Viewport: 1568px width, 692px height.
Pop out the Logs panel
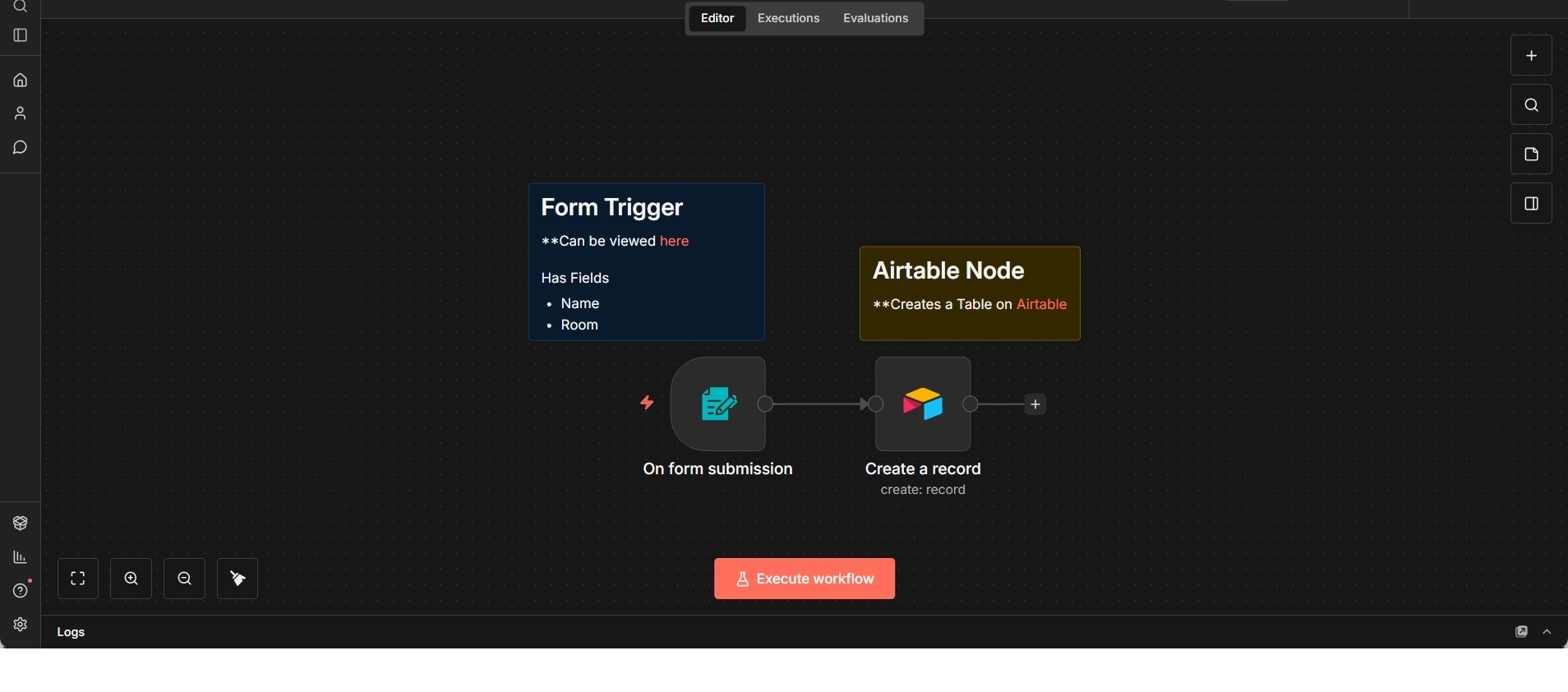(1521, 632)
